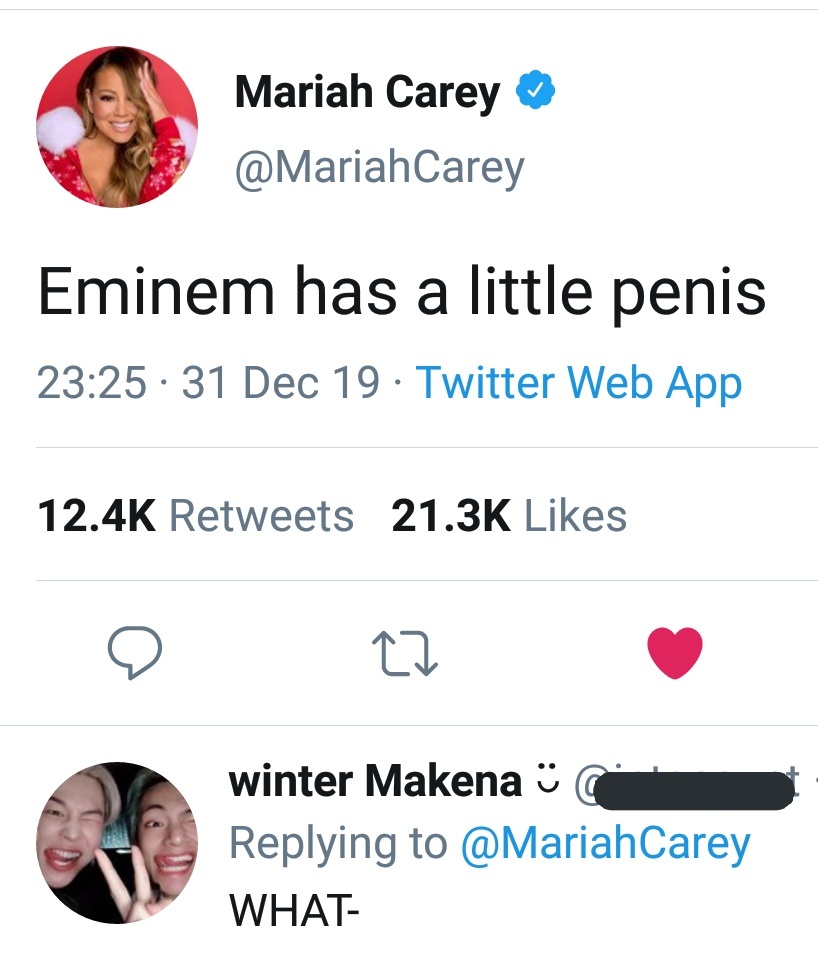Open winter Makena's profile picture
The image size is (818, 964).
coord(117,842)
